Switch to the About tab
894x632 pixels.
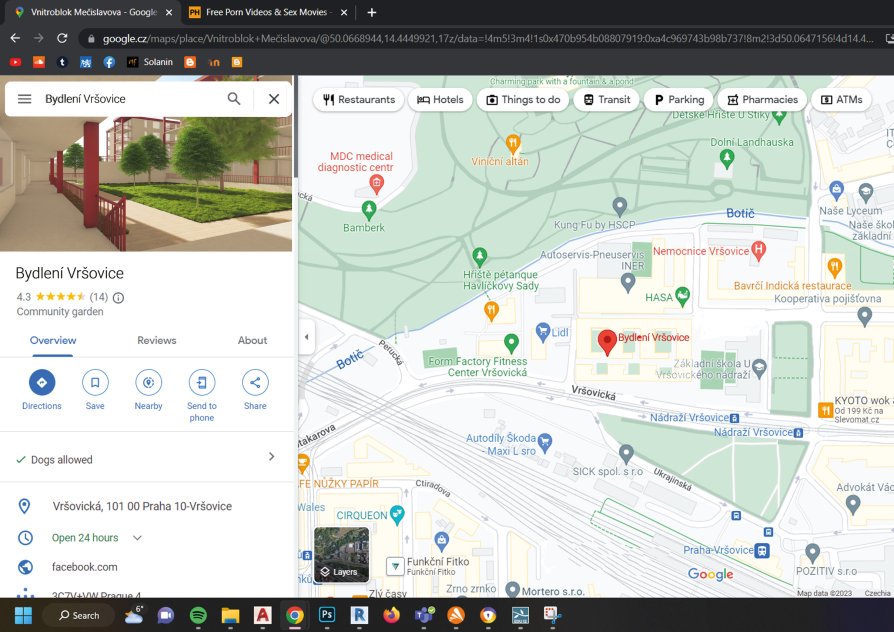click(252, 341)
